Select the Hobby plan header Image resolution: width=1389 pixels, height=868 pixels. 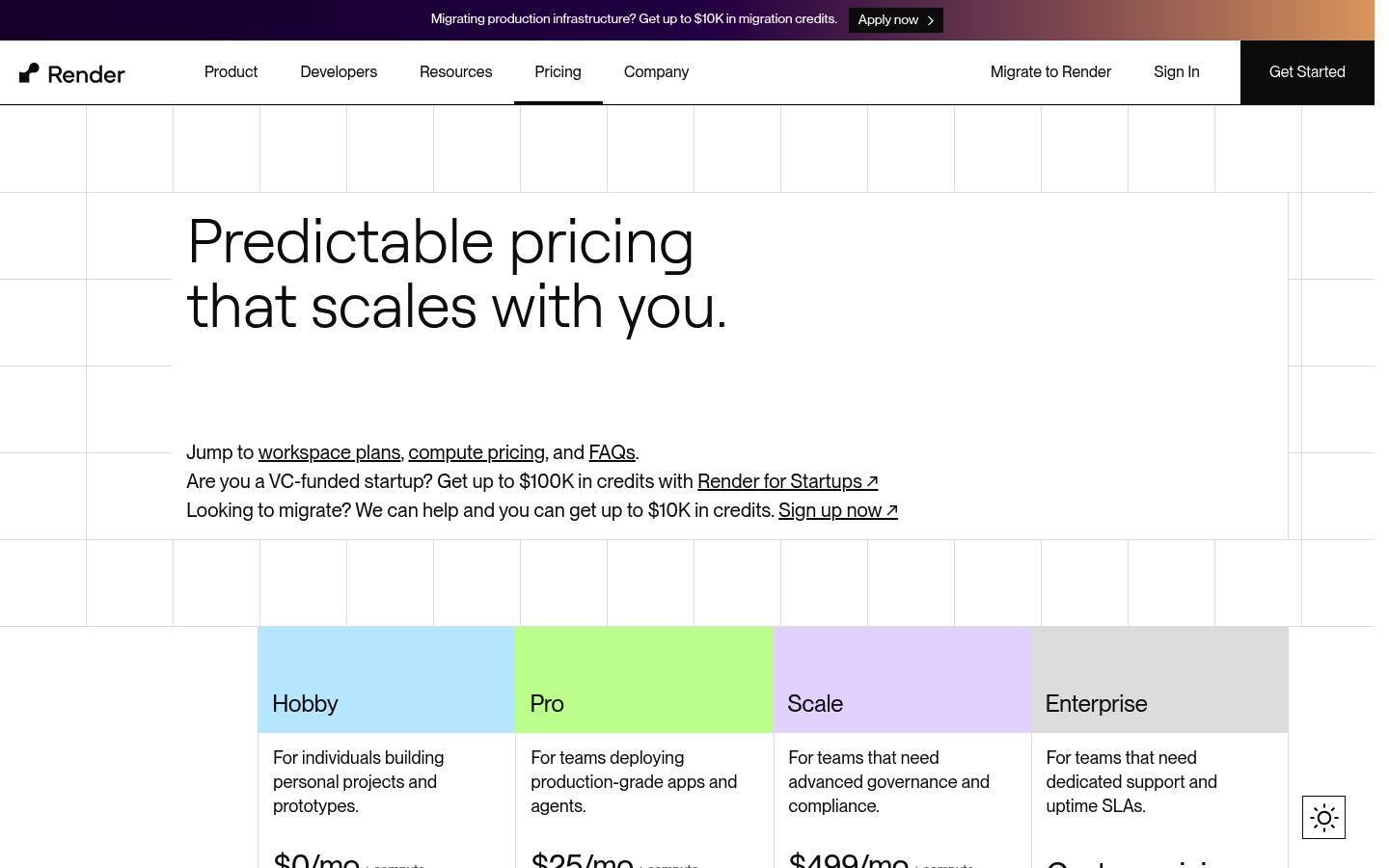tap(386, 680)
